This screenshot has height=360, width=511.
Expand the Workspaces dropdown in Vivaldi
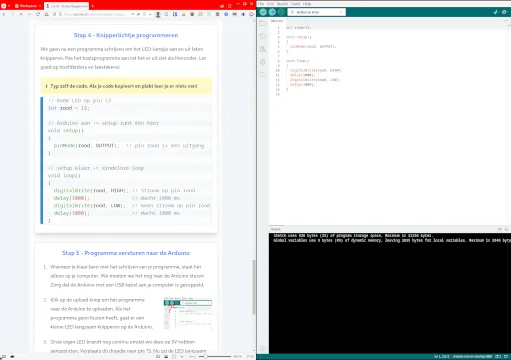pyautogui.click(x=28, y=6)
